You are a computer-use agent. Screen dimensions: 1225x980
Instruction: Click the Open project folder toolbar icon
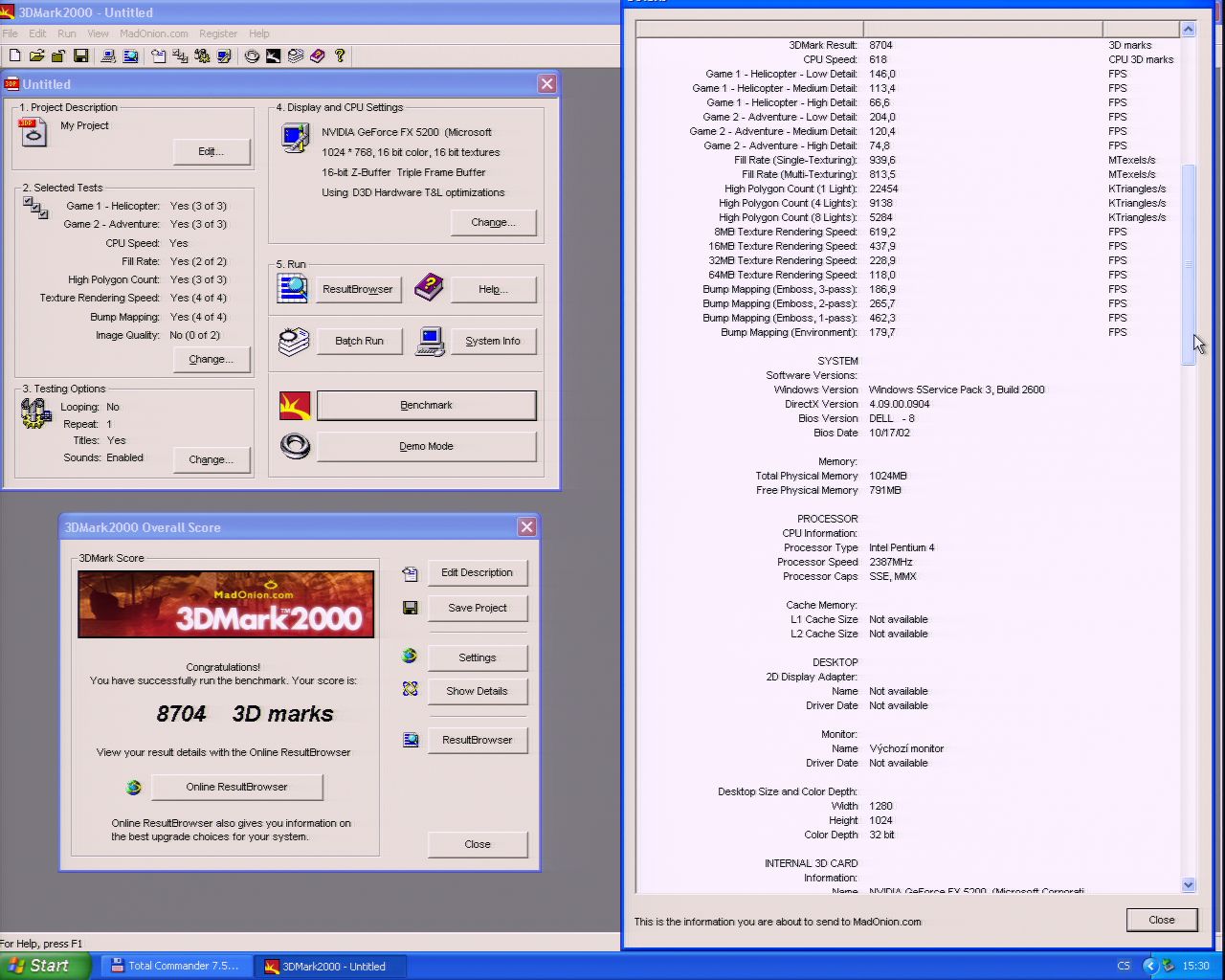(36, 56)
